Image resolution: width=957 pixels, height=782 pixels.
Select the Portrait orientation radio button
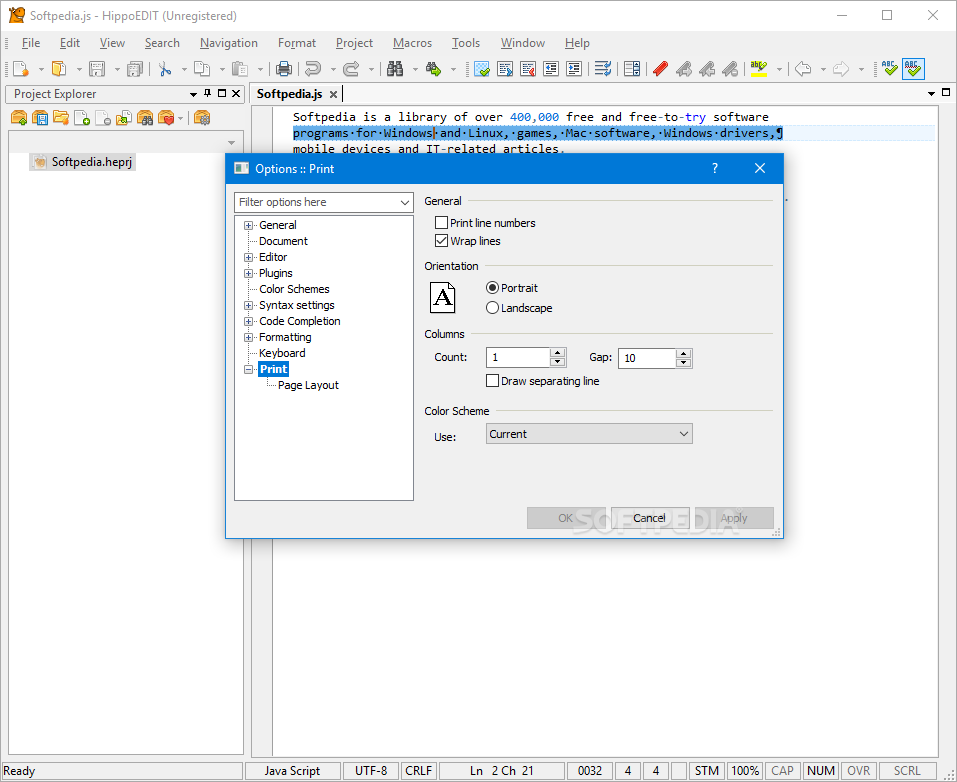[493, 288]
